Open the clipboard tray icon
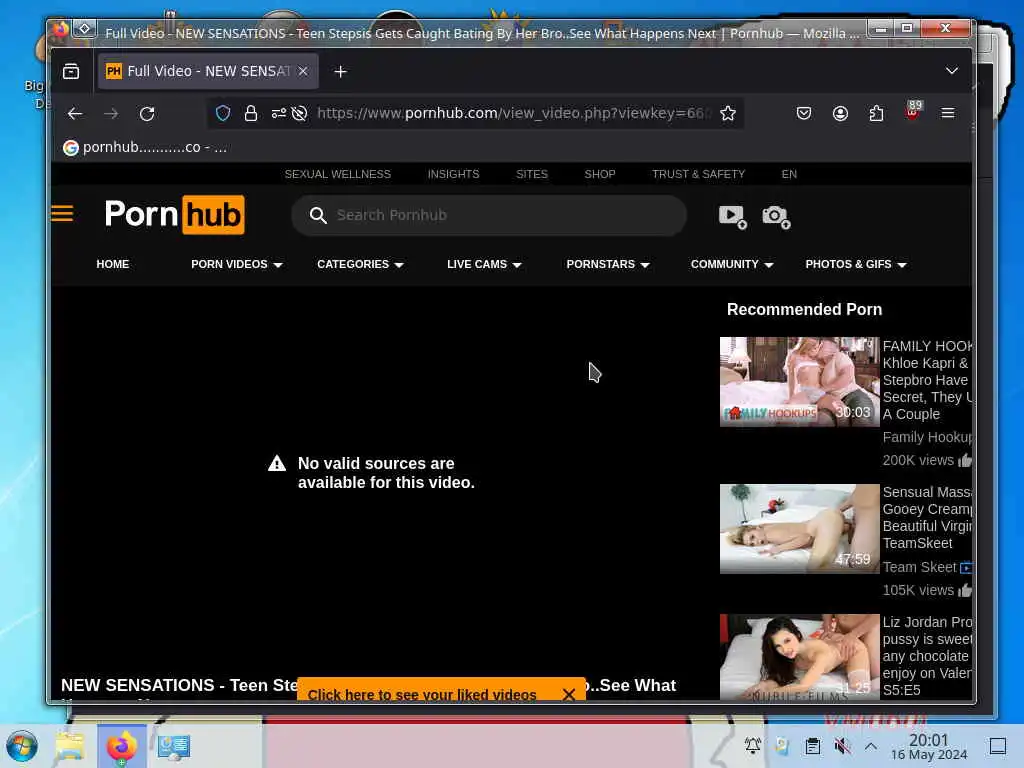Screen dimensions: 1024x768 [812, 746]
